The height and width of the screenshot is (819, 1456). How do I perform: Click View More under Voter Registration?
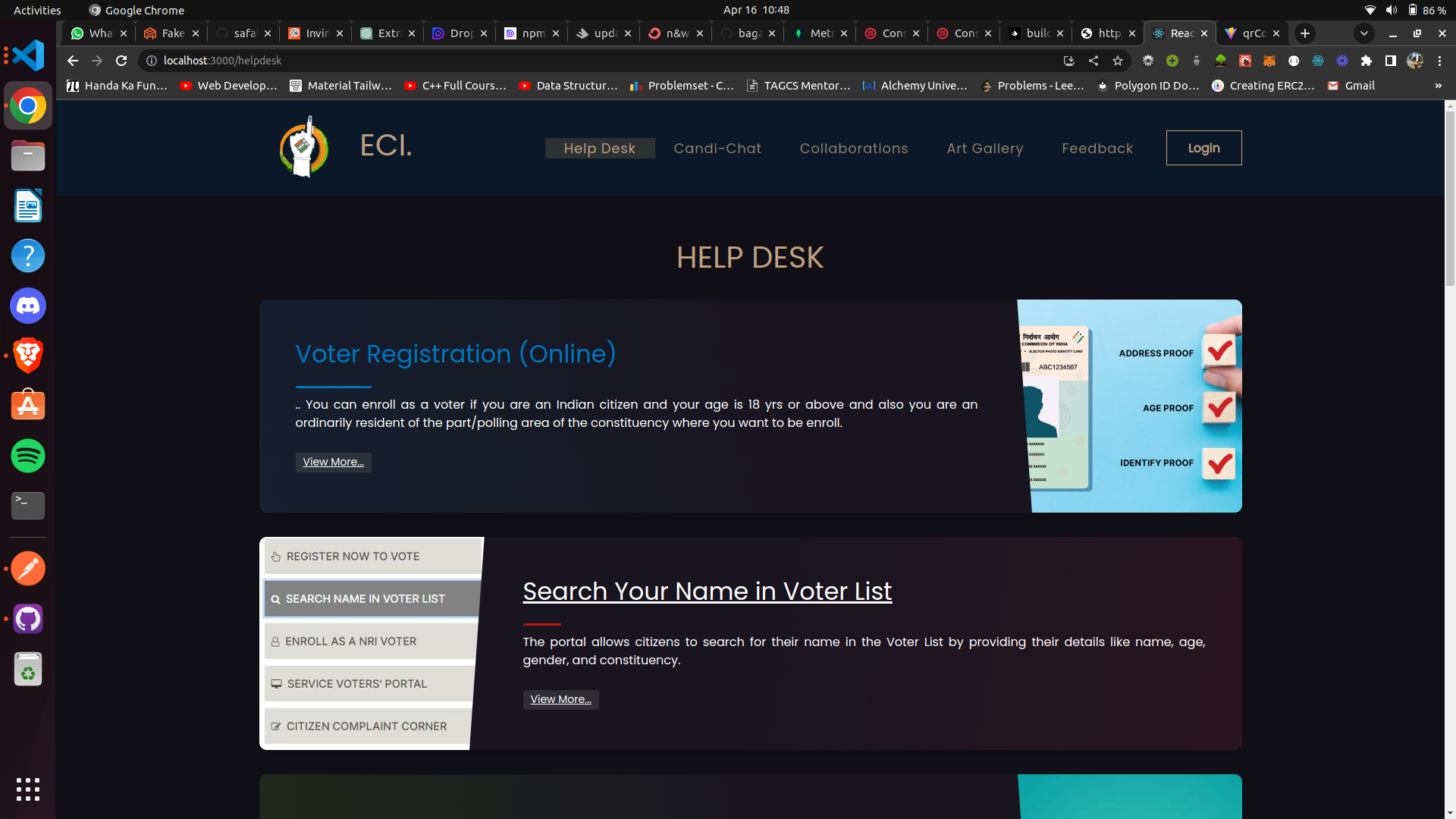click(333, 462)
